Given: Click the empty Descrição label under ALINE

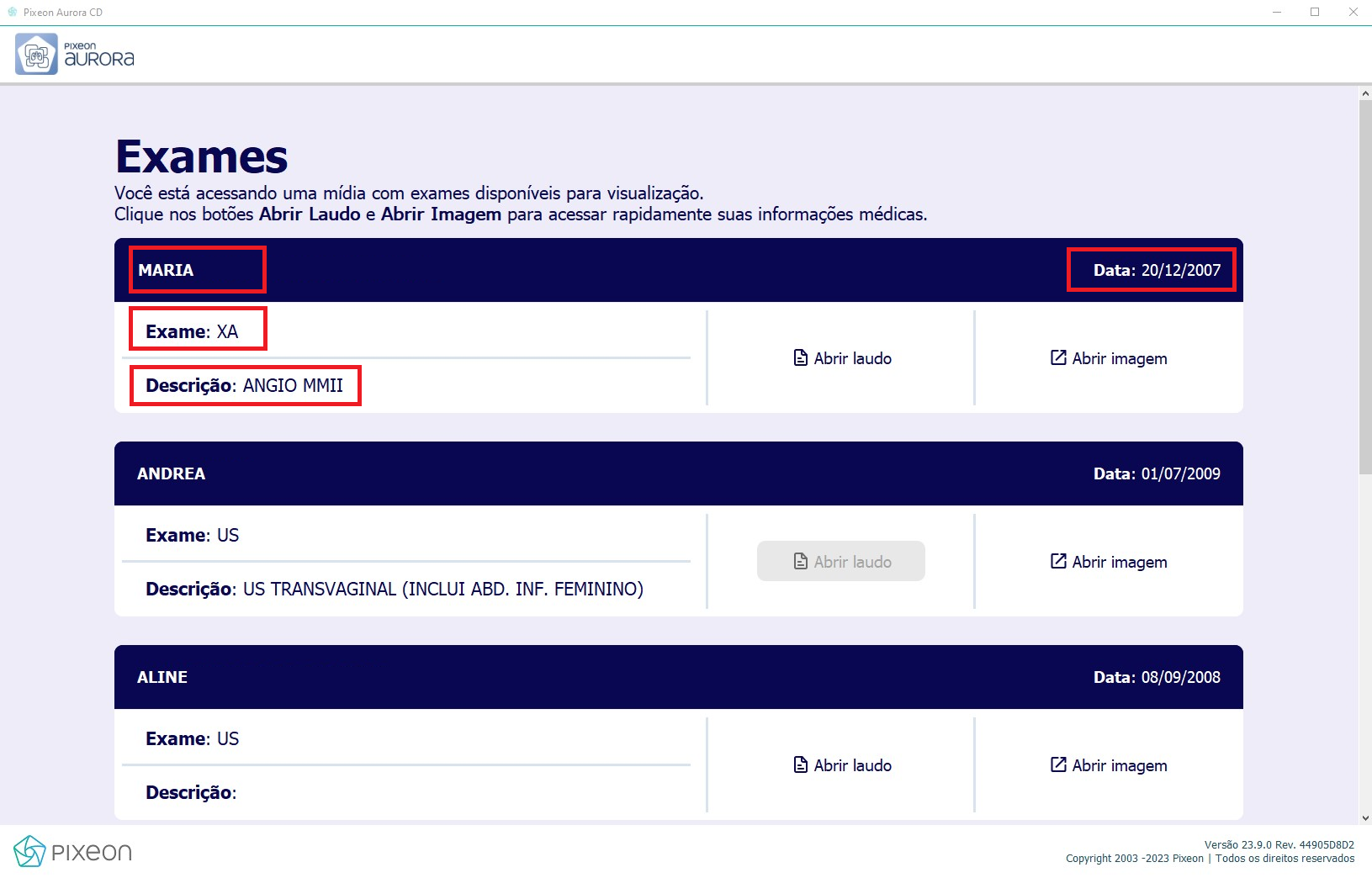Looking at the screenshot, I should tap(191, 792).
